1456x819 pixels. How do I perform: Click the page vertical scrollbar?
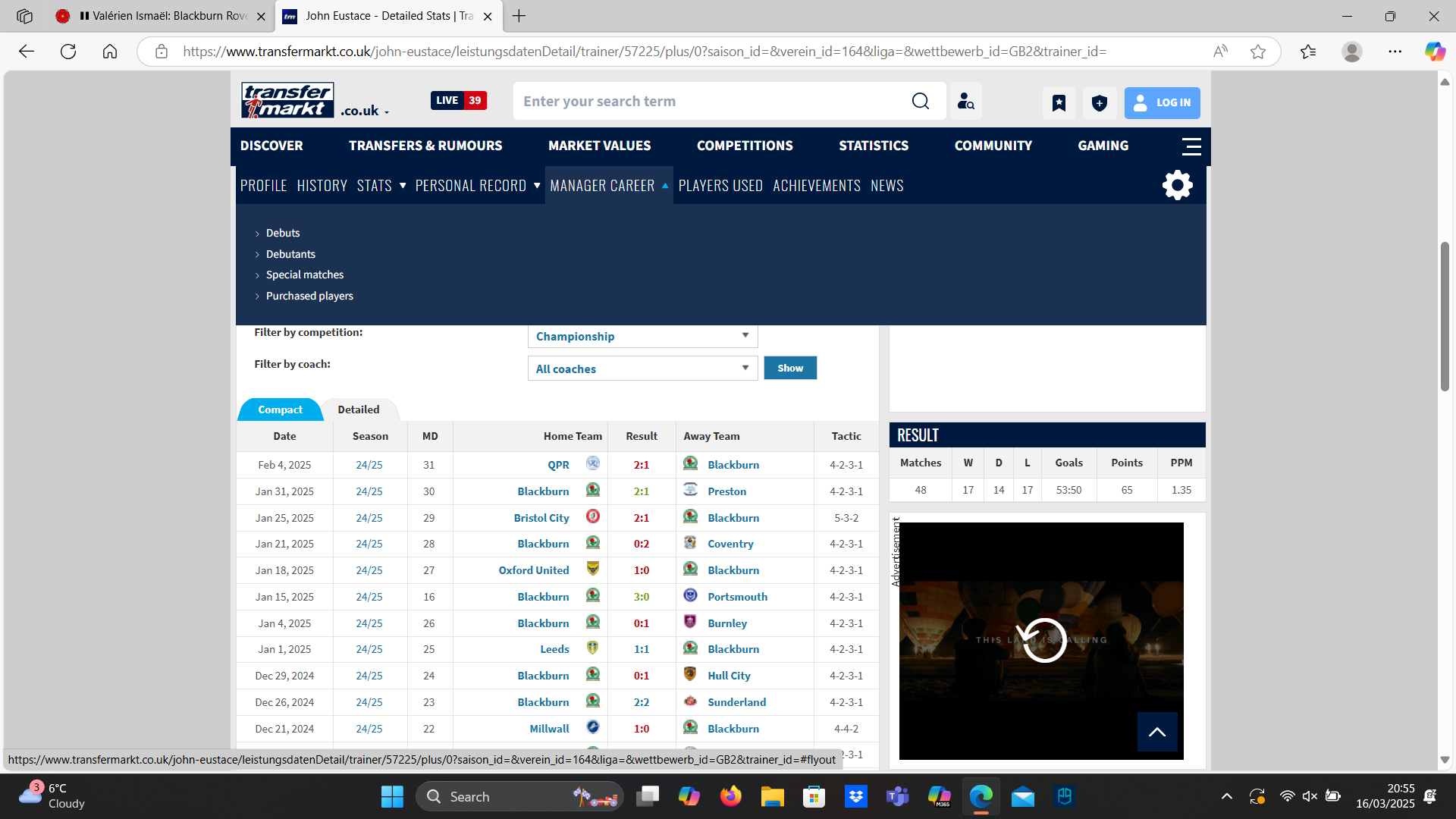(x=1445, y=316)
